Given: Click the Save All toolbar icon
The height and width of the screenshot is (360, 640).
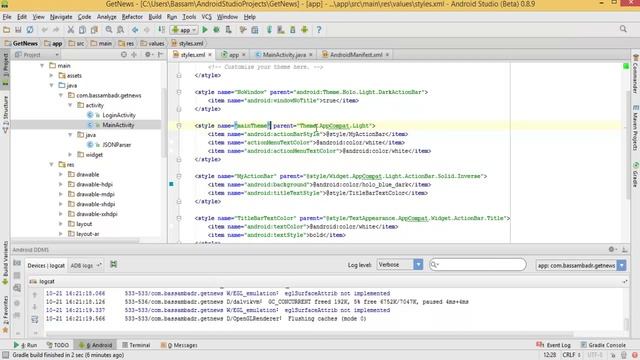Looking at the screenshot, I should click(x=18, y=30).
